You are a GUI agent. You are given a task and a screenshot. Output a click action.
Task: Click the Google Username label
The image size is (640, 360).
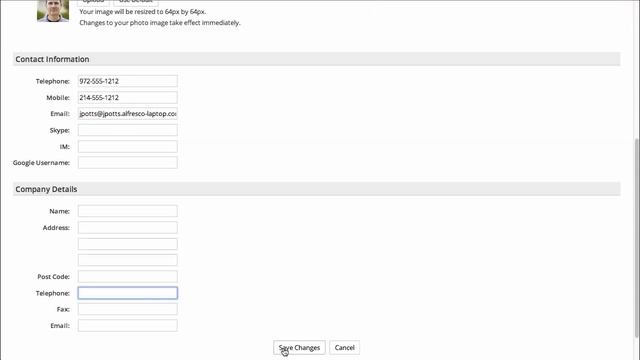coord(41,162)
